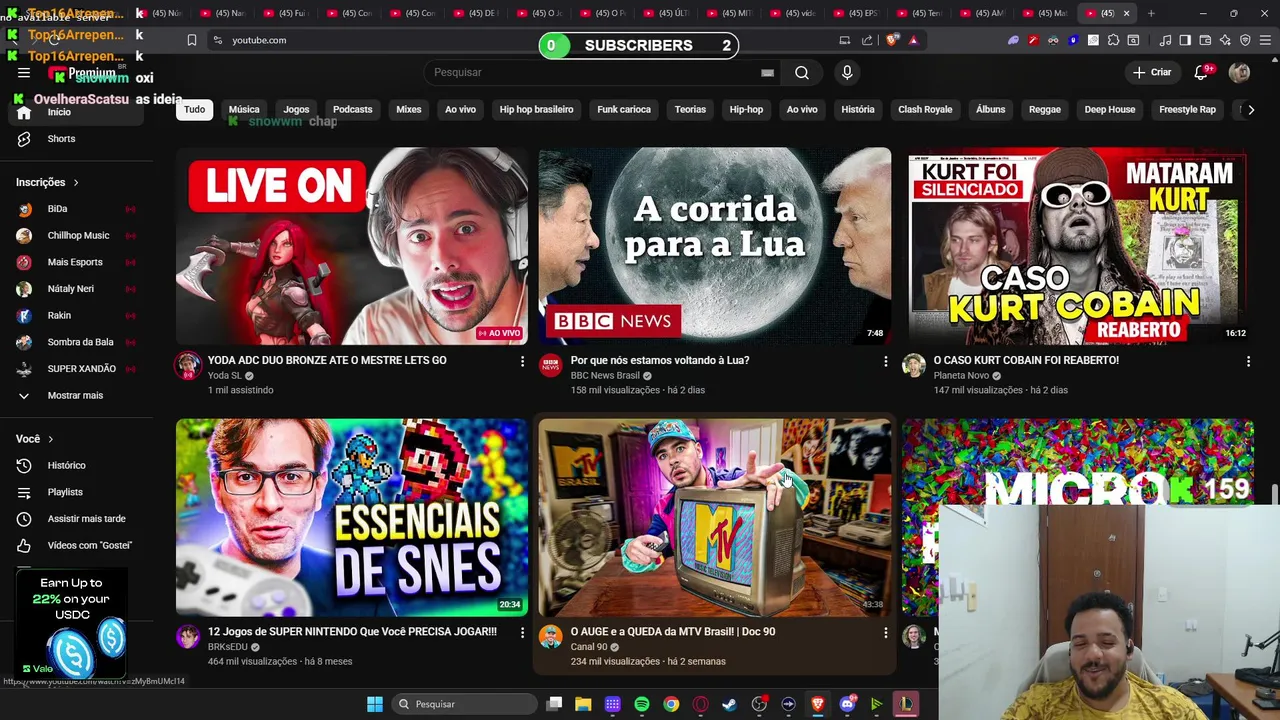Open options menu for 12 Jogos de SUPER NINTENDO video
This screenshot has width=1280, height=720.
pos(522,632)
